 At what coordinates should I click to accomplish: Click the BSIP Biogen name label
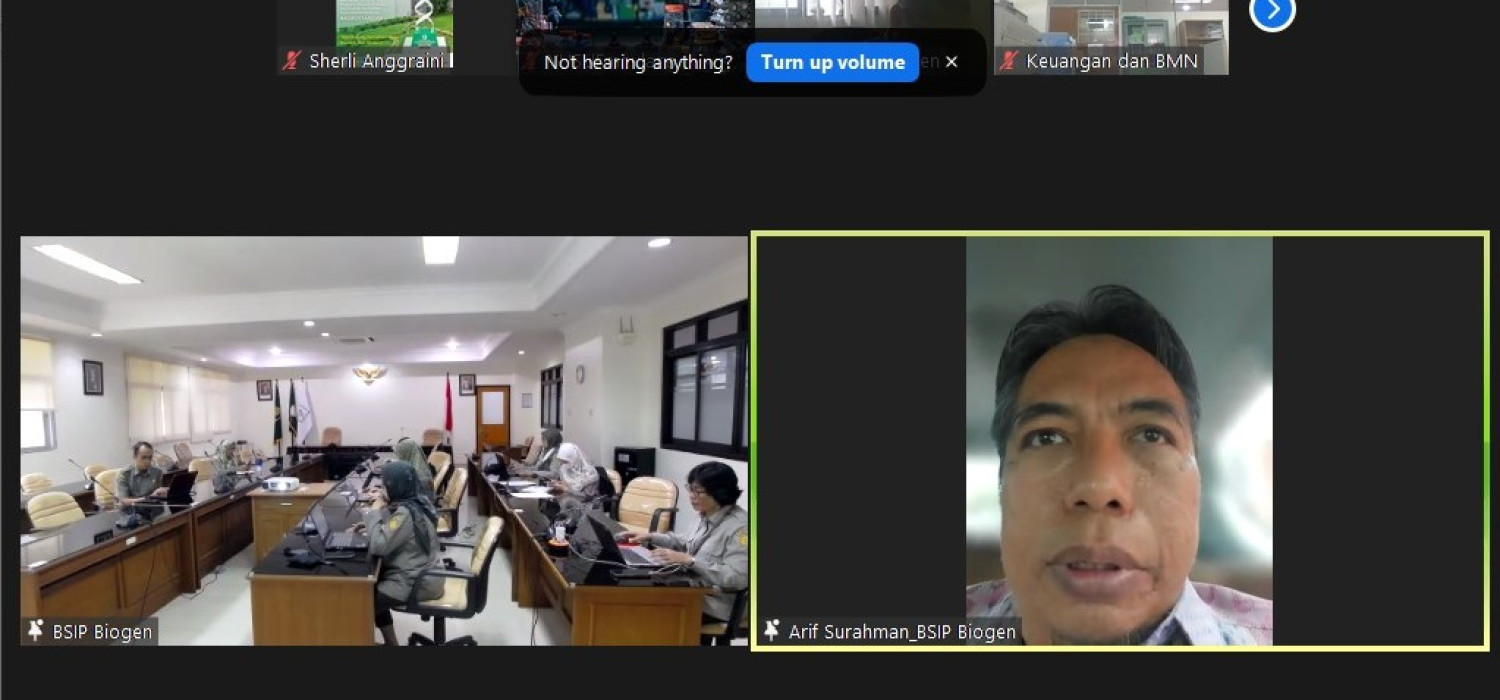102,631
